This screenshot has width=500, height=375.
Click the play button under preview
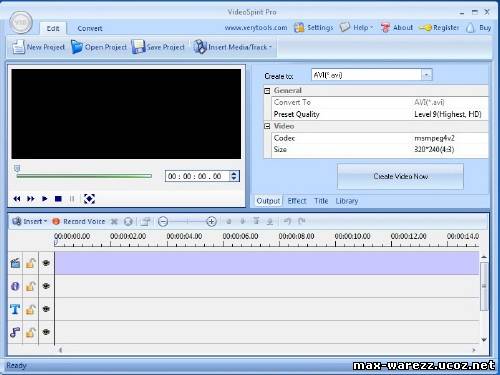tap(44, 199)
